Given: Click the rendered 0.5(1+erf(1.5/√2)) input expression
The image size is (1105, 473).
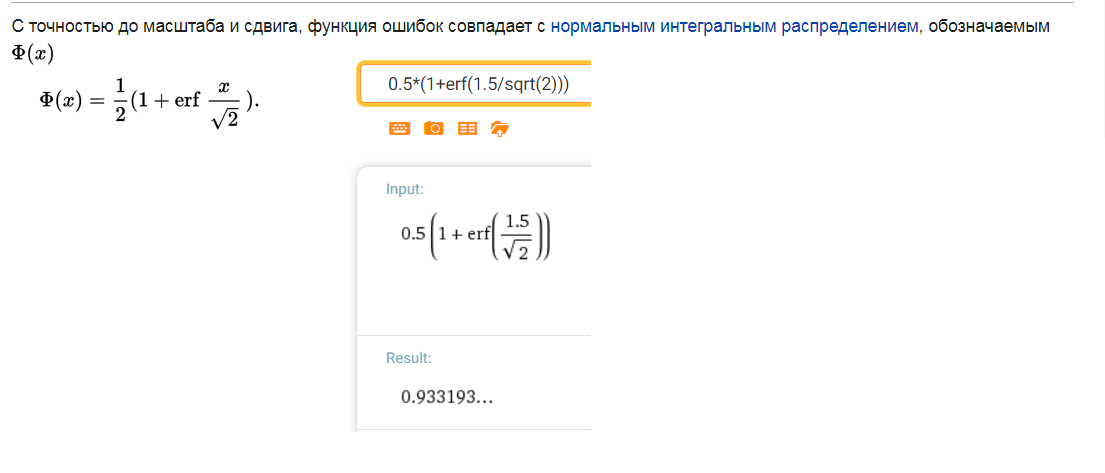Looking at the screenshot, I should (x=476, y=238).
